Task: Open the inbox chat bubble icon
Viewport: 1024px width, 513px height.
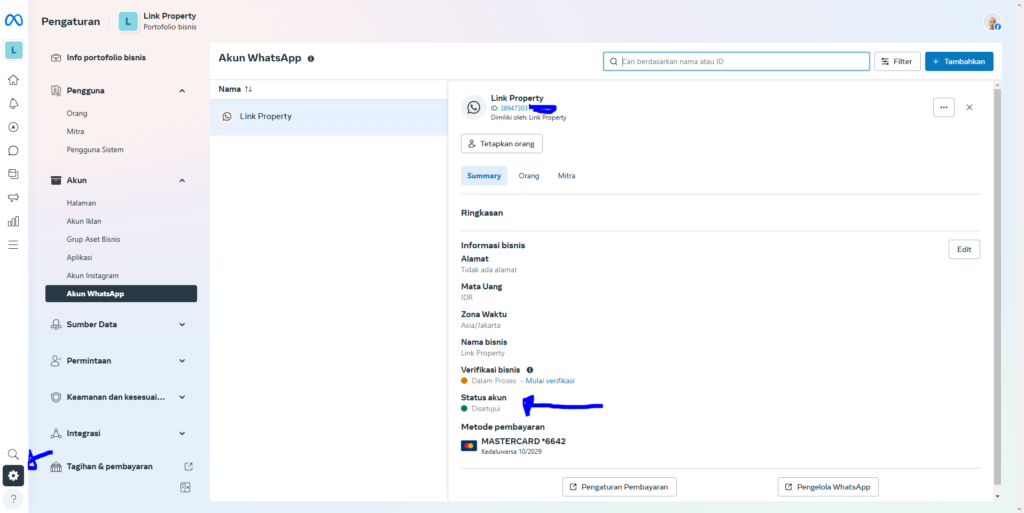Action: pos(13,151)
